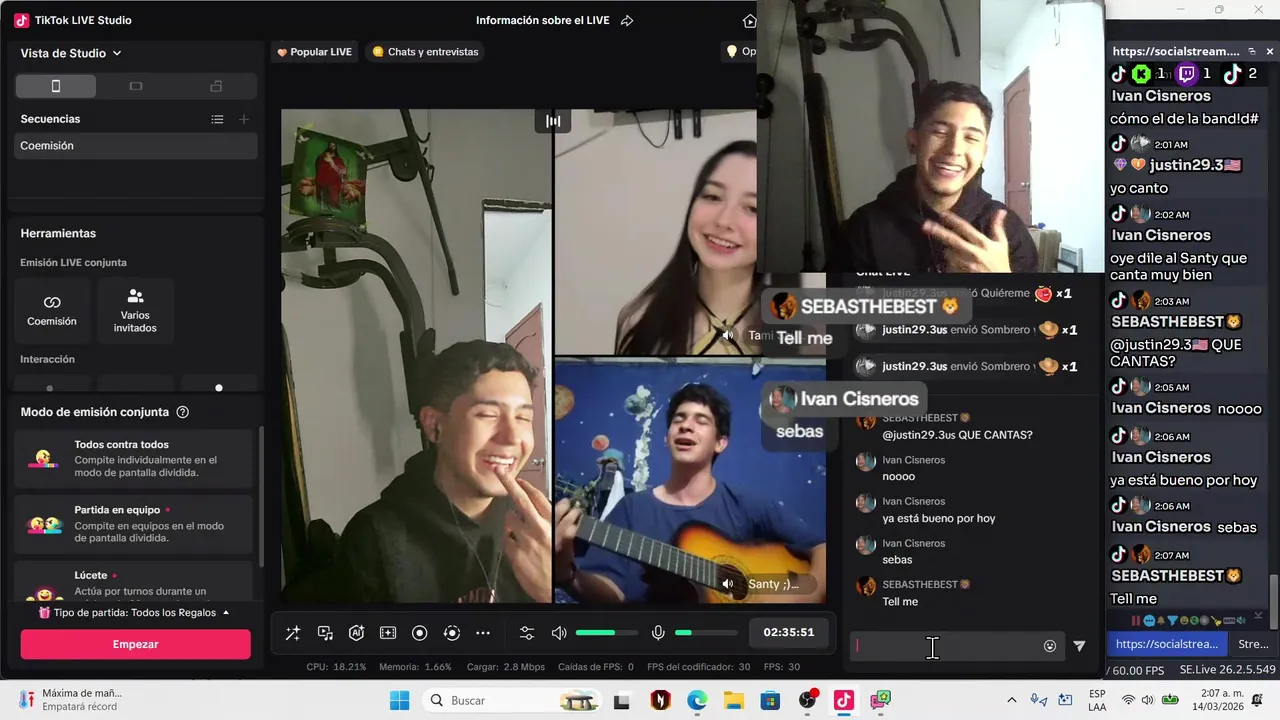Adjust the speaker volume slider
Screen dimensions: 1280x720
607,633
